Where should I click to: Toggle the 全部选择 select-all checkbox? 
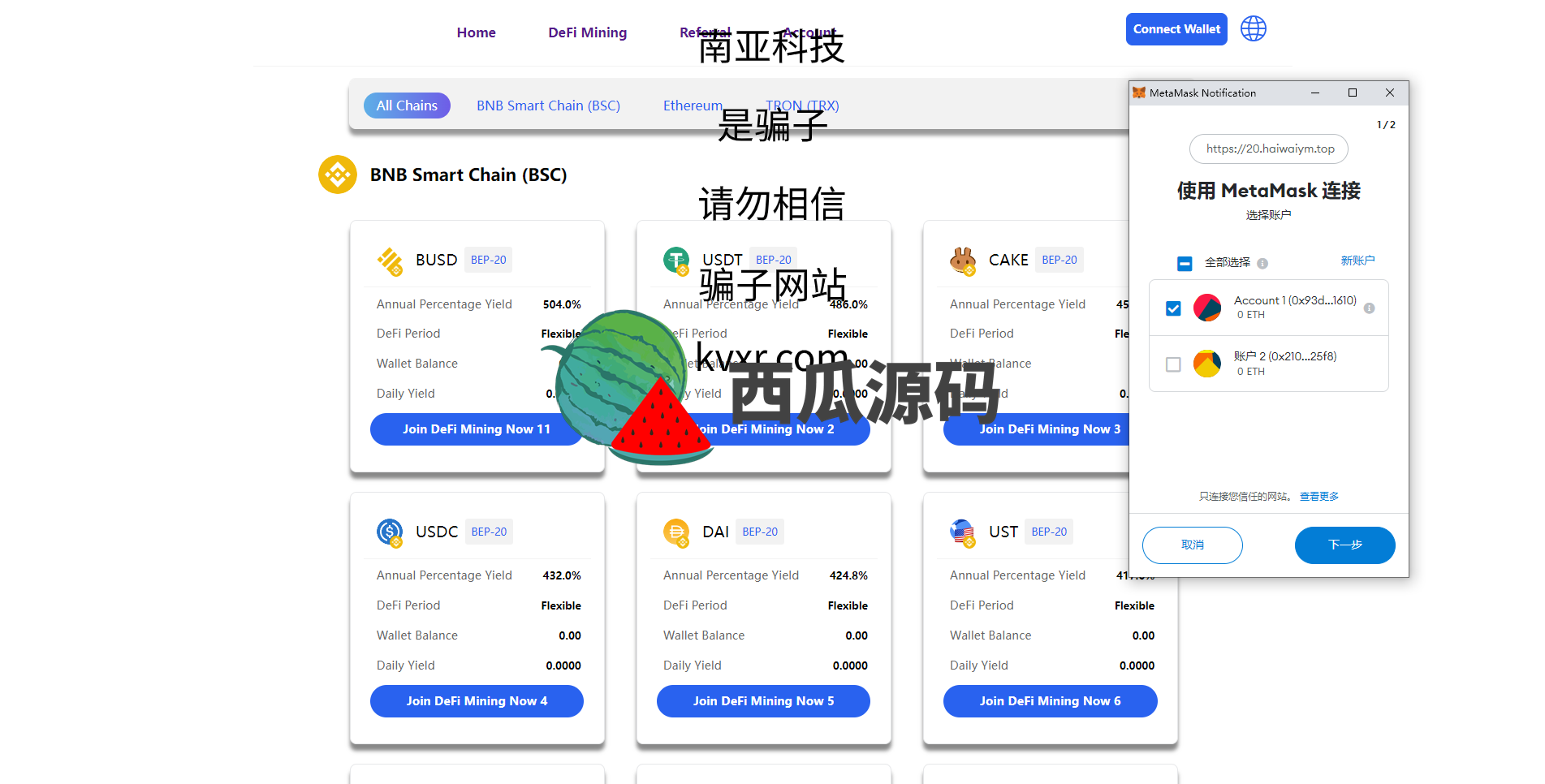(x=1185, y=263)
